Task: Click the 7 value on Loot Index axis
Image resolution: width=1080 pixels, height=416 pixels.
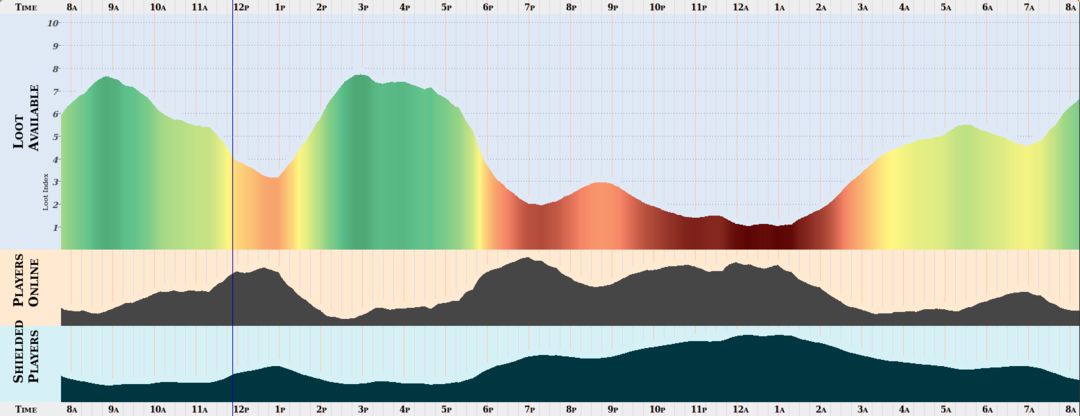Action: click(56, 91)
